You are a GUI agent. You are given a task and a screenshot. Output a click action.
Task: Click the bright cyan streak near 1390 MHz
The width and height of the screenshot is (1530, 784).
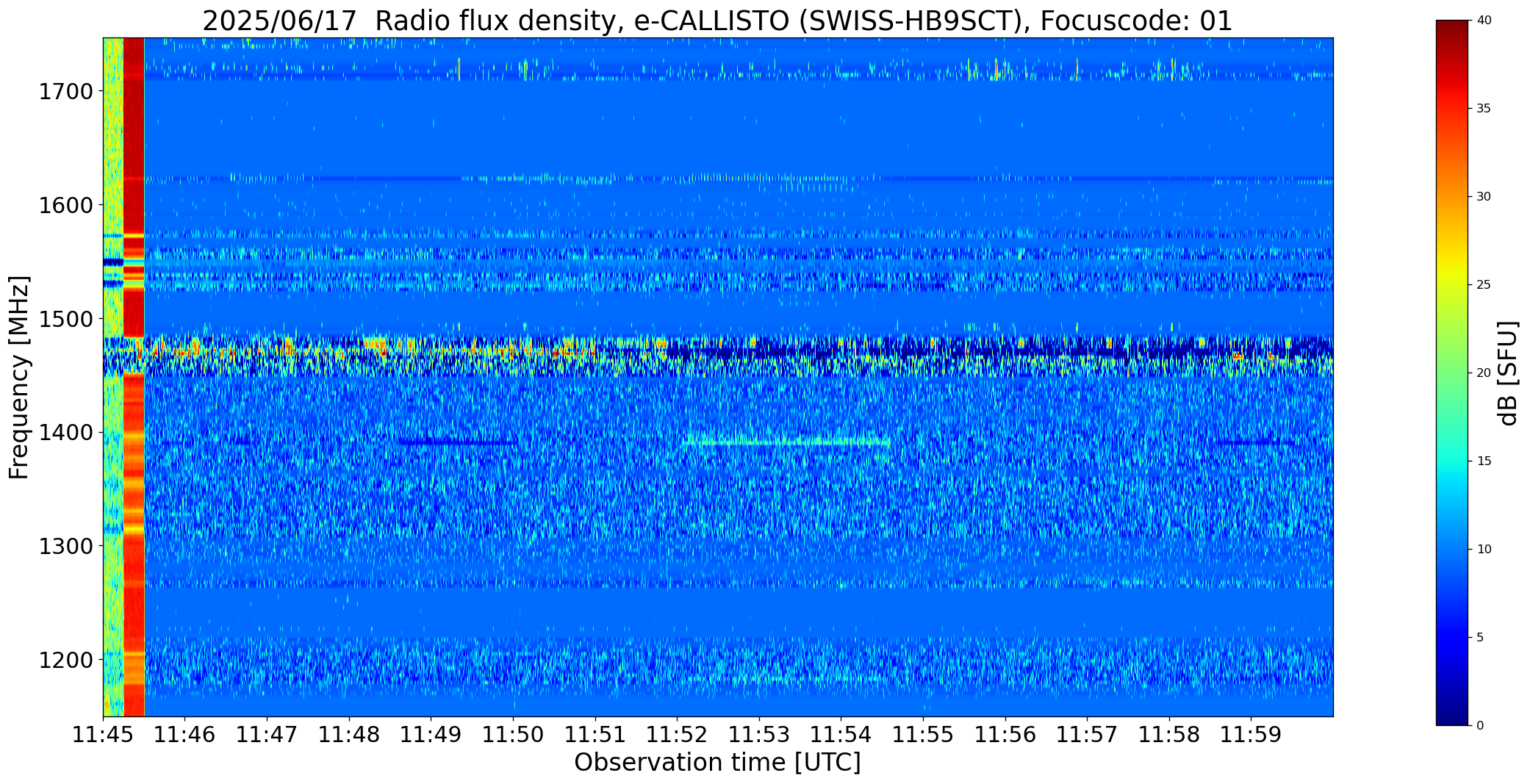click(x=786, y=442)
